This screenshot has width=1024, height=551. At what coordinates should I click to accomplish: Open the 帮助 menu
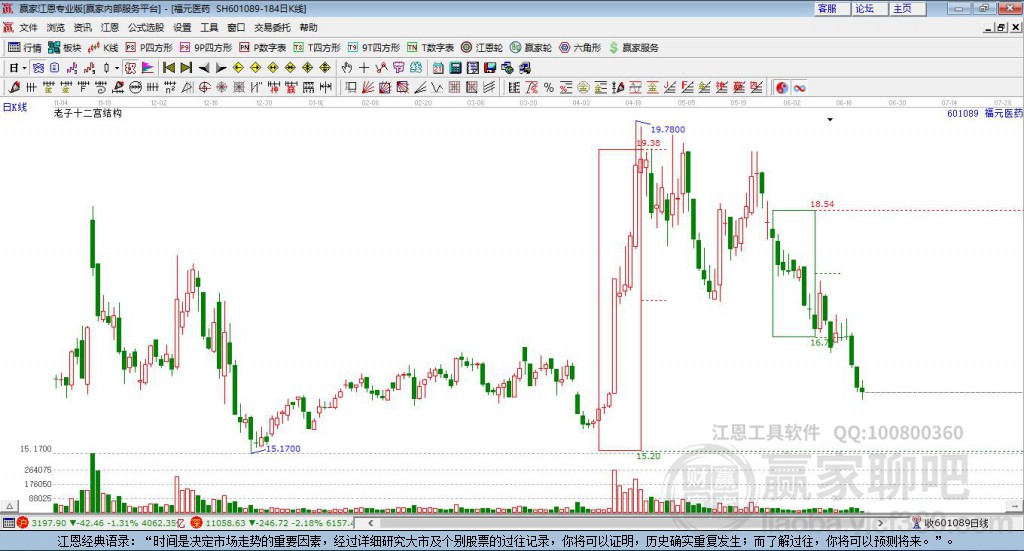coord(308,27)
